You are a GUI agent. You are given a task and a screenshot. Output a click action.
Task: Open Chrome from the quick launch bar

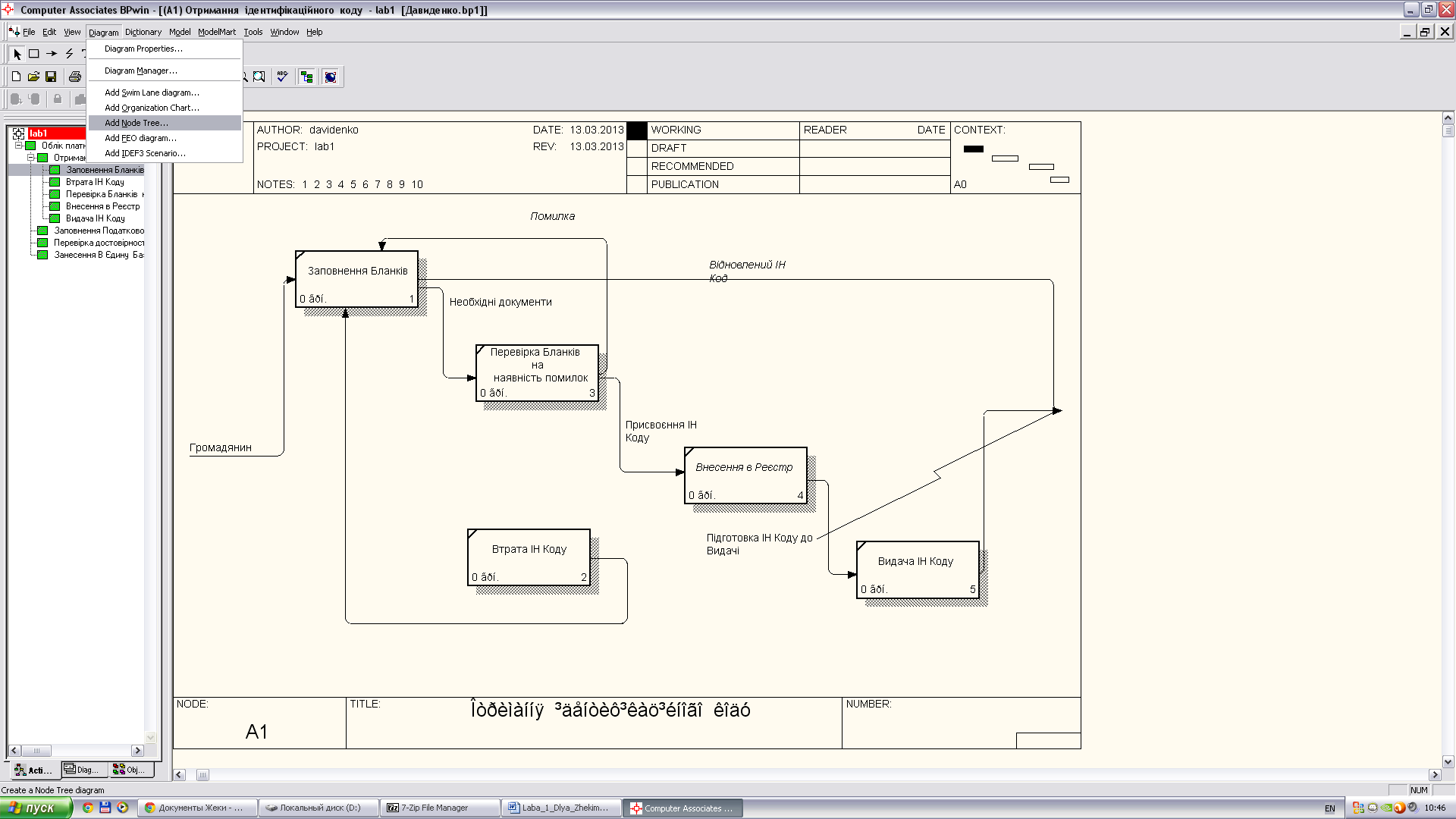(x=88, y=808)
